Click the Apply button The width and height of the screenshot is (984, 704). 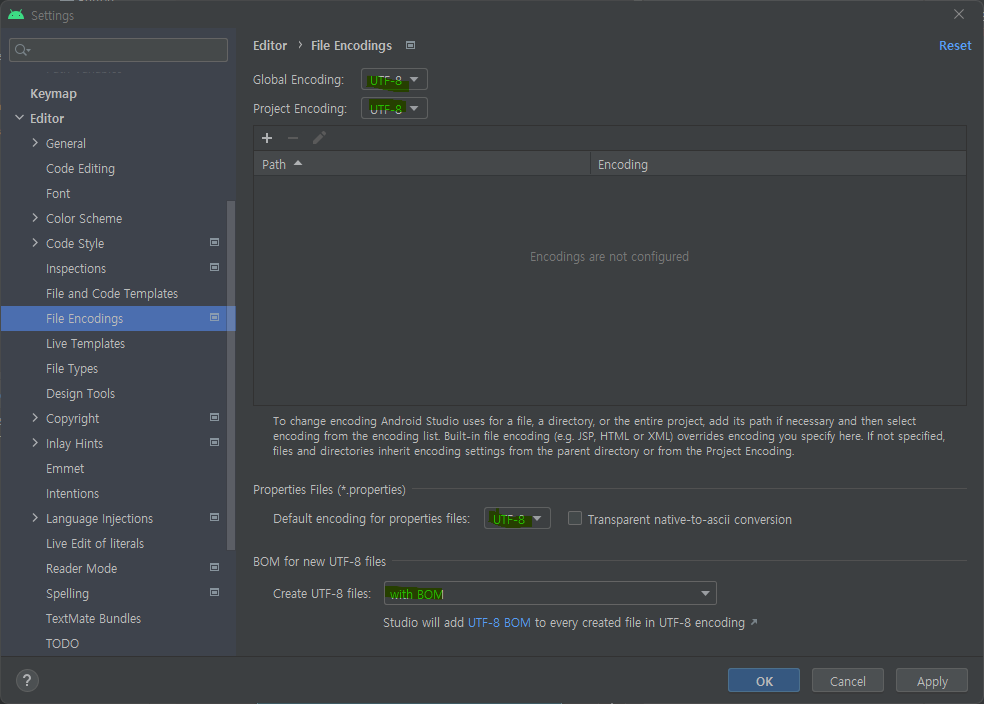pos(932,681)
